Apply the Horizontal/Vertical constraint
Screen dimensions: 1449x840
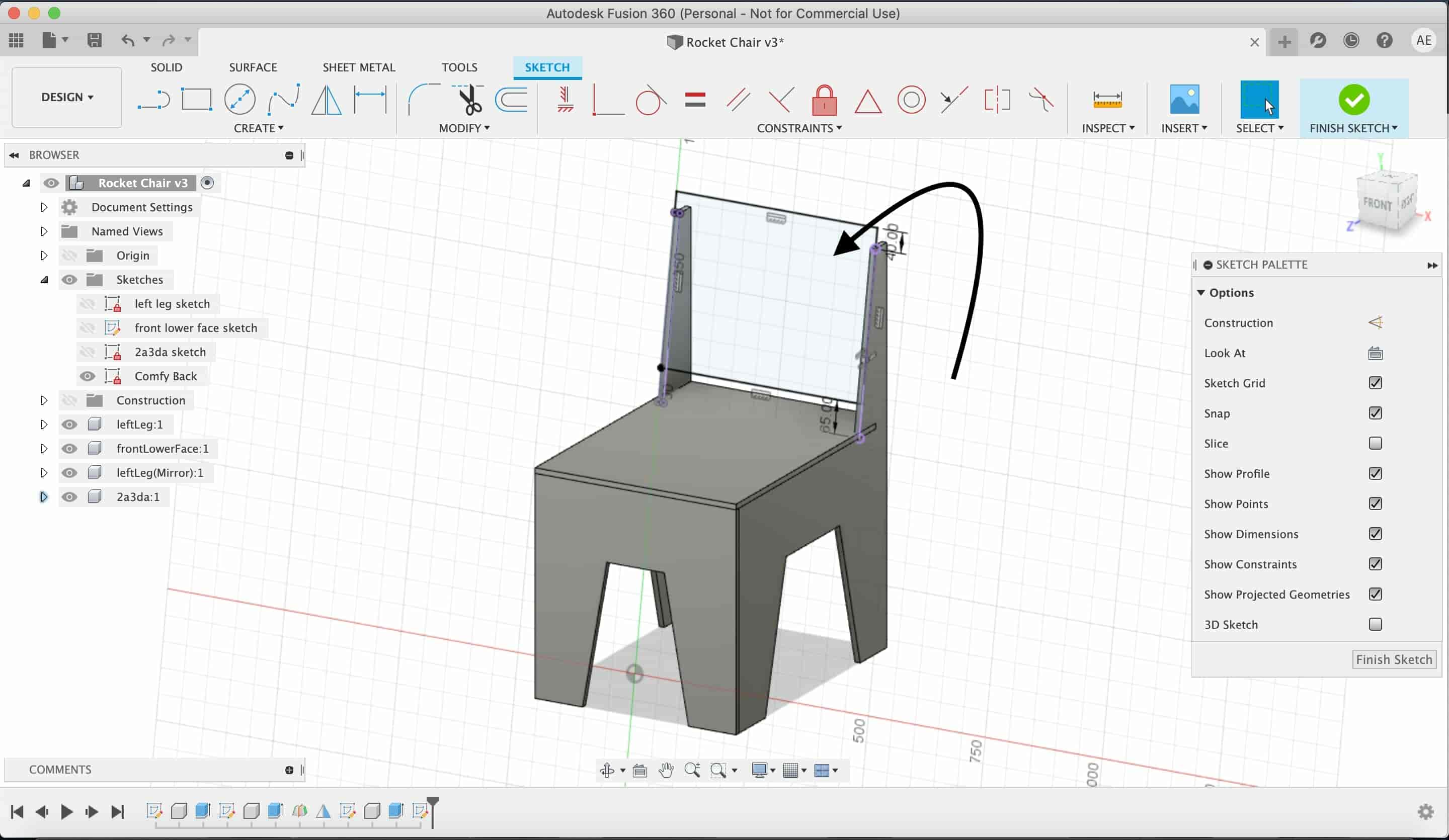[x=565, y=100]
